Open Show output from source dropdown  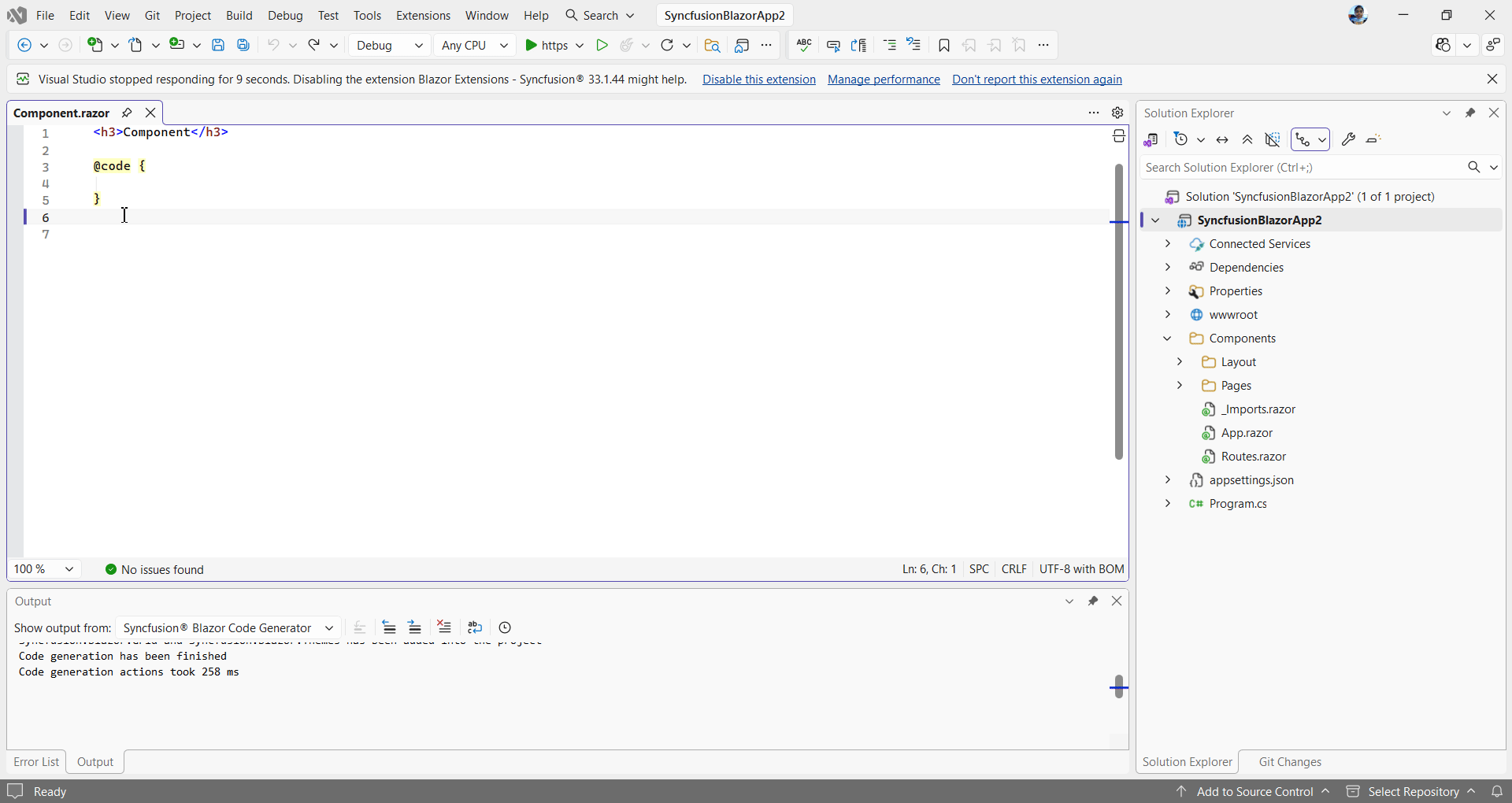point(228,627)
